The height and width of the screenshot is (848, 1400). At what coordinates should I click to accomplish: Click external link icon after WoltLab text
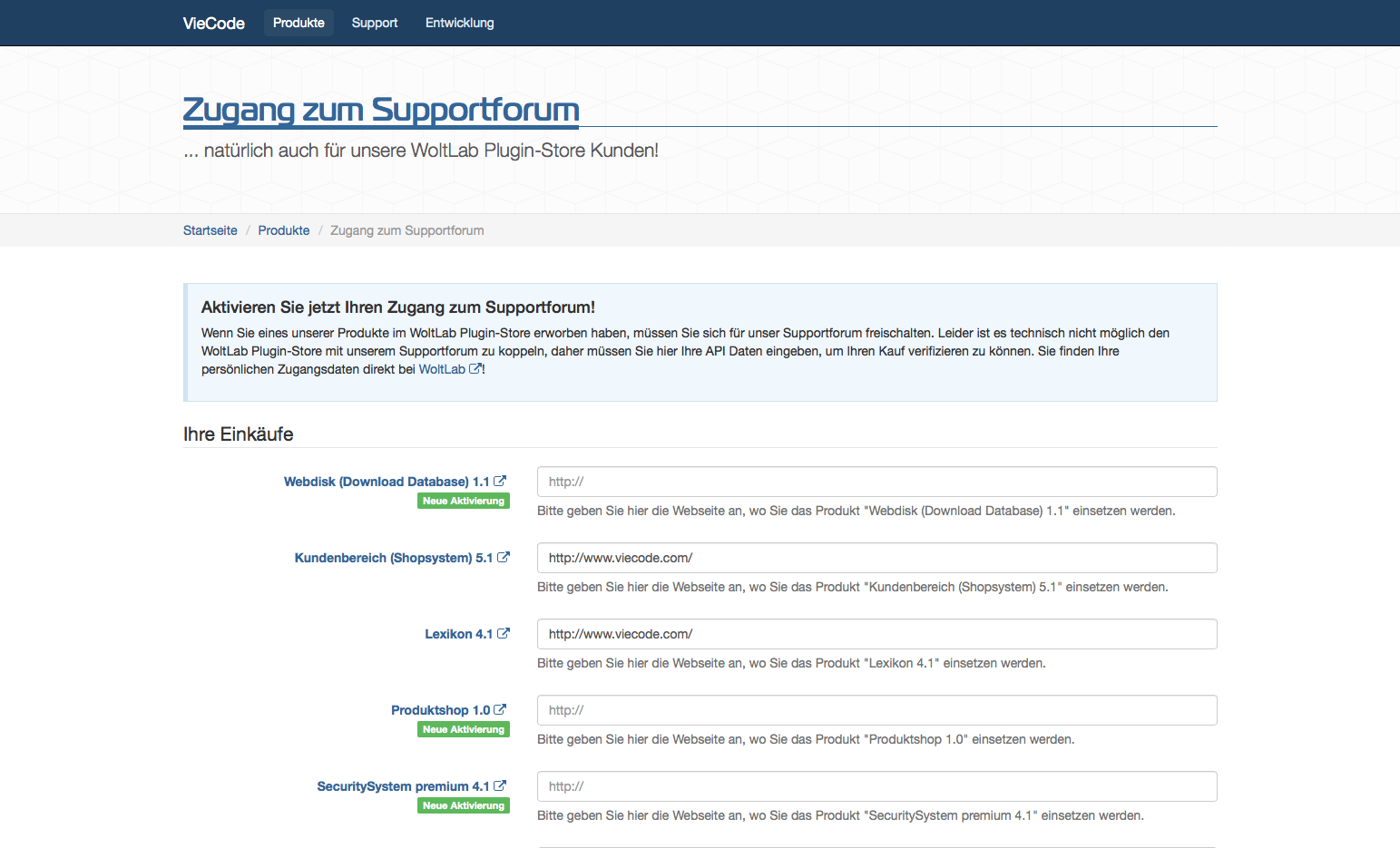coord(475,369)
